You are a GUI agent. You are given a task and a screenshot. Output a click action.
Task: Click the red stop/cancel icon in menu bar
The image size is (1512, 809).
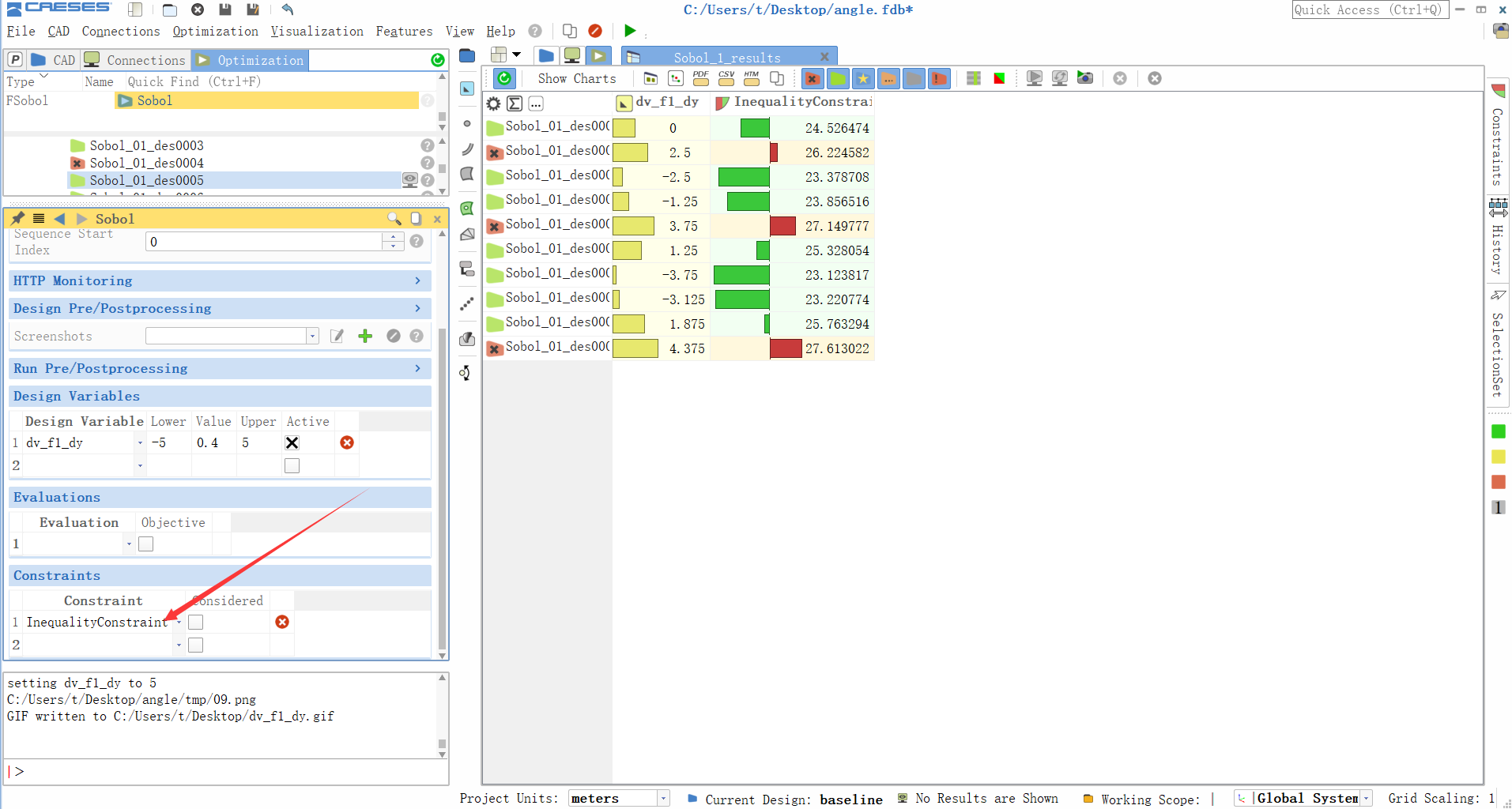[595, 31]
